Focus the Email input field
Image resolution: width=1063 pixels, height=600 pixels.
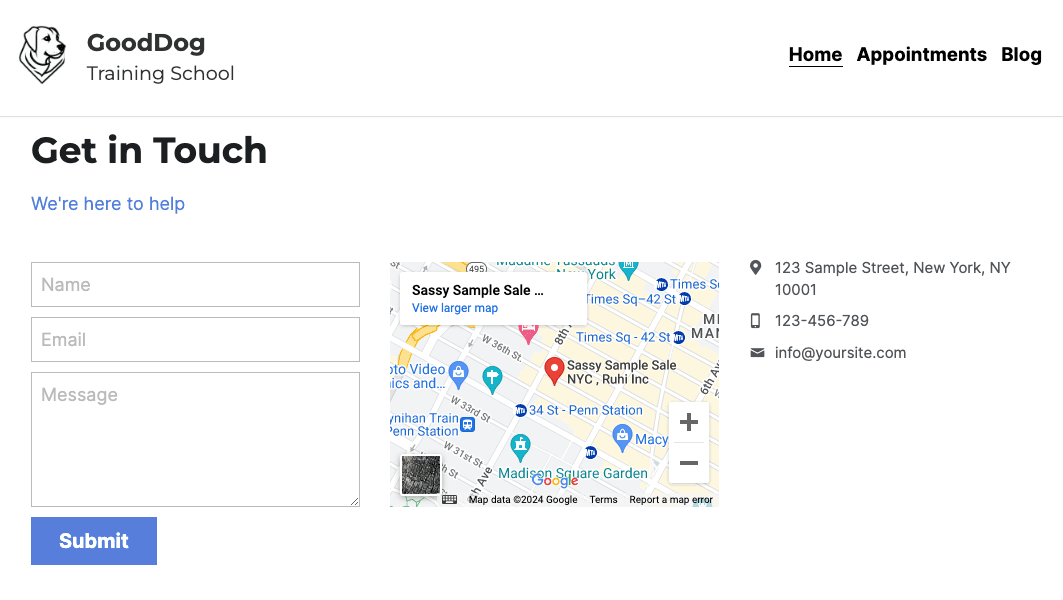tap(195, 340)
